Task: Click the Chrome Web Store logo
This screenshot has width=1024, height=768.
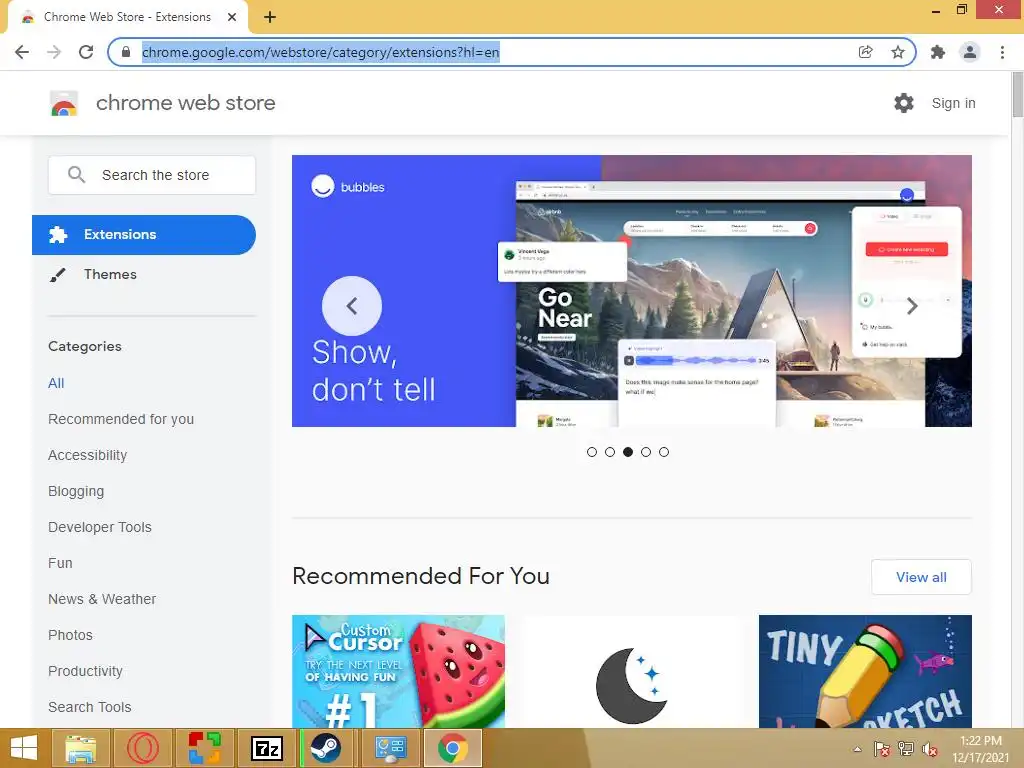Action: (x=64, y=103)
